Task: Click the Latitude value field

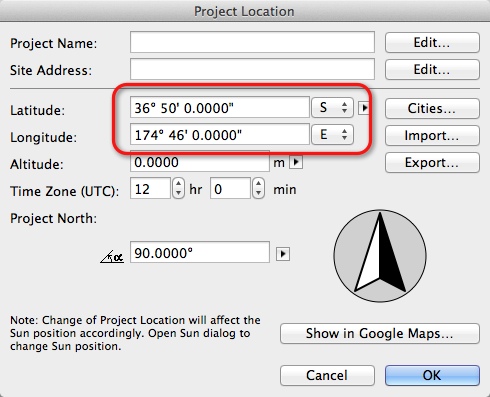Action: [x=220, y=107]
